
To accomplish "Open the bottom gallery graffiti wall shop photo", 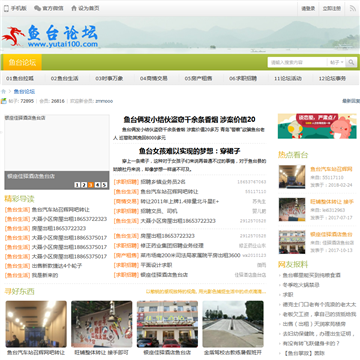I will tap(102, 324).
